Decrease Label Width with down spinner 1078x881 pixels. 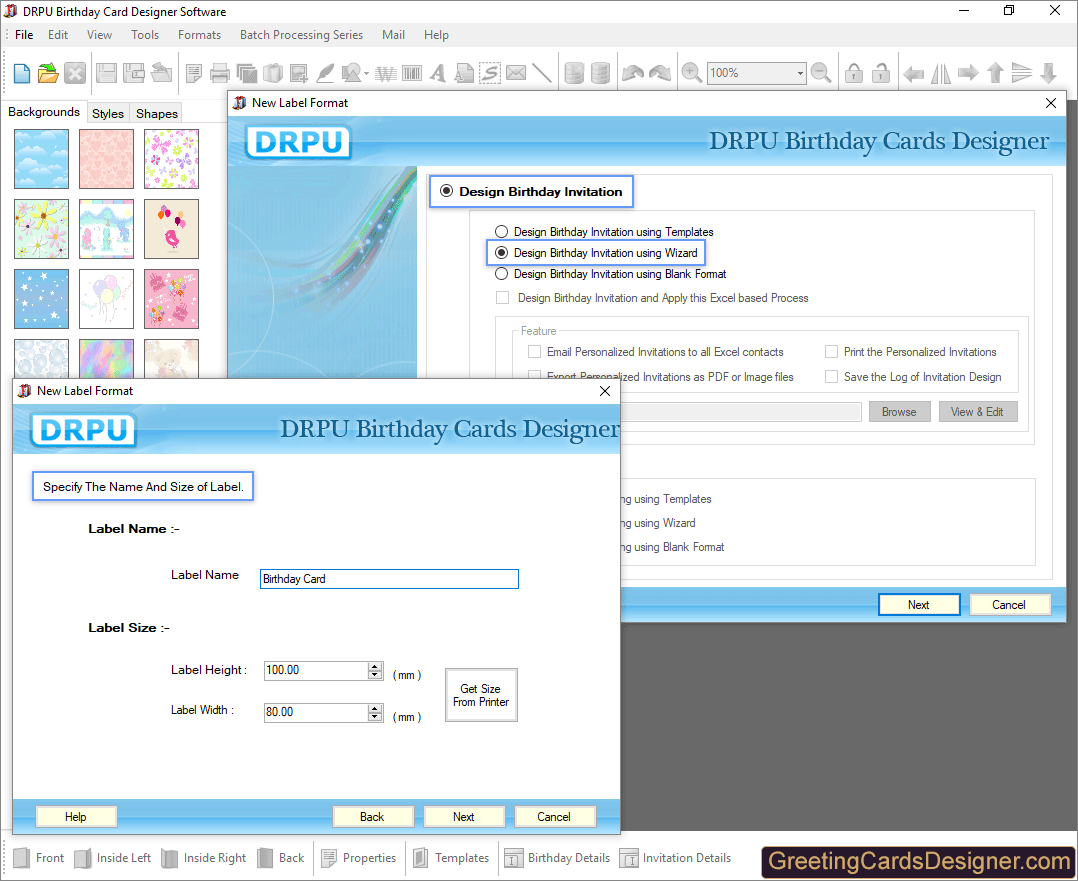pos(375,717)
